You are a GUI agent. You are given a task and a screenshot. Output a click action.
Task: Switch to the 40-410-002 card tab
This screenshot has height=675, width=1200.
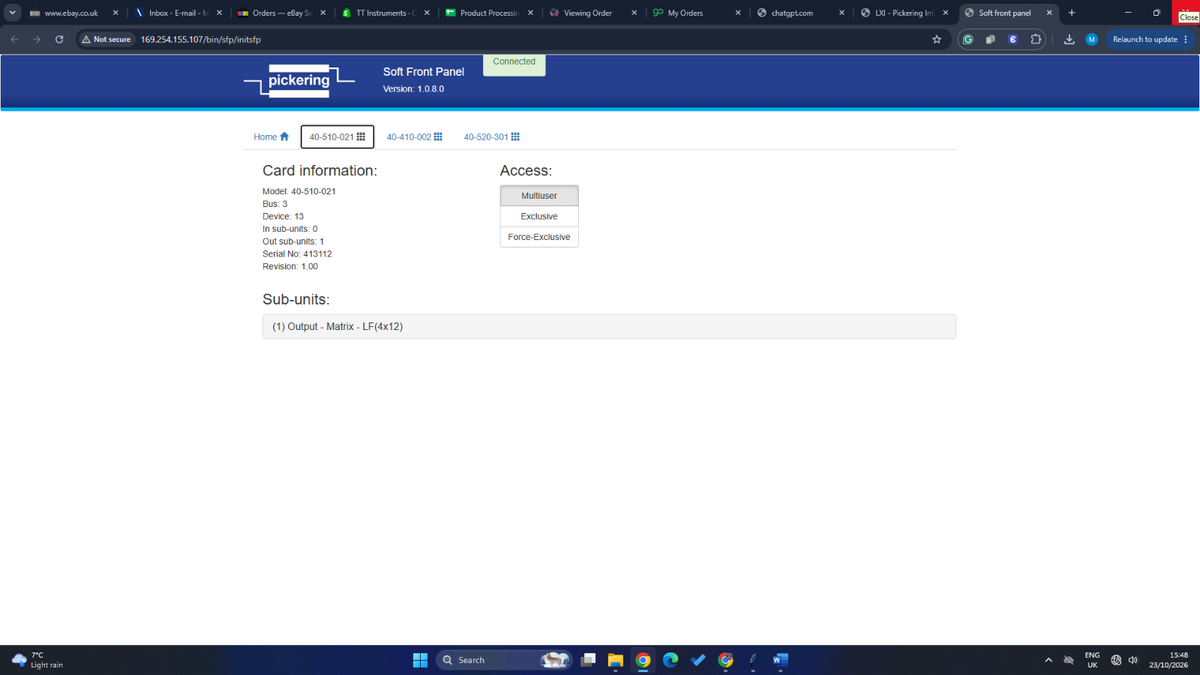point(414,137)
